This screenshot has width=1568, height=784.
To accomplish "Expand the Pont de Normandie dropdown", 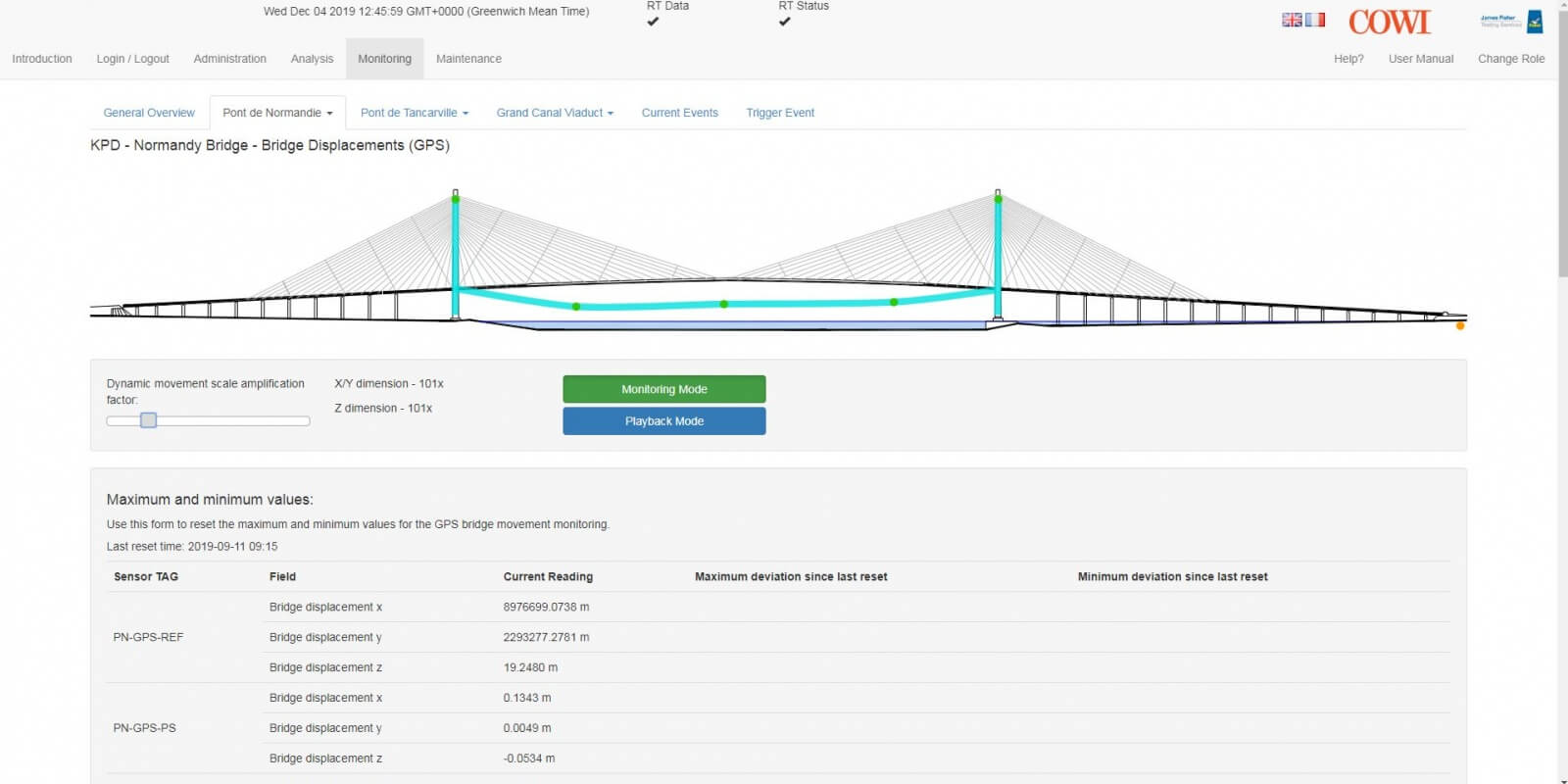I will (x=277, y=113).
